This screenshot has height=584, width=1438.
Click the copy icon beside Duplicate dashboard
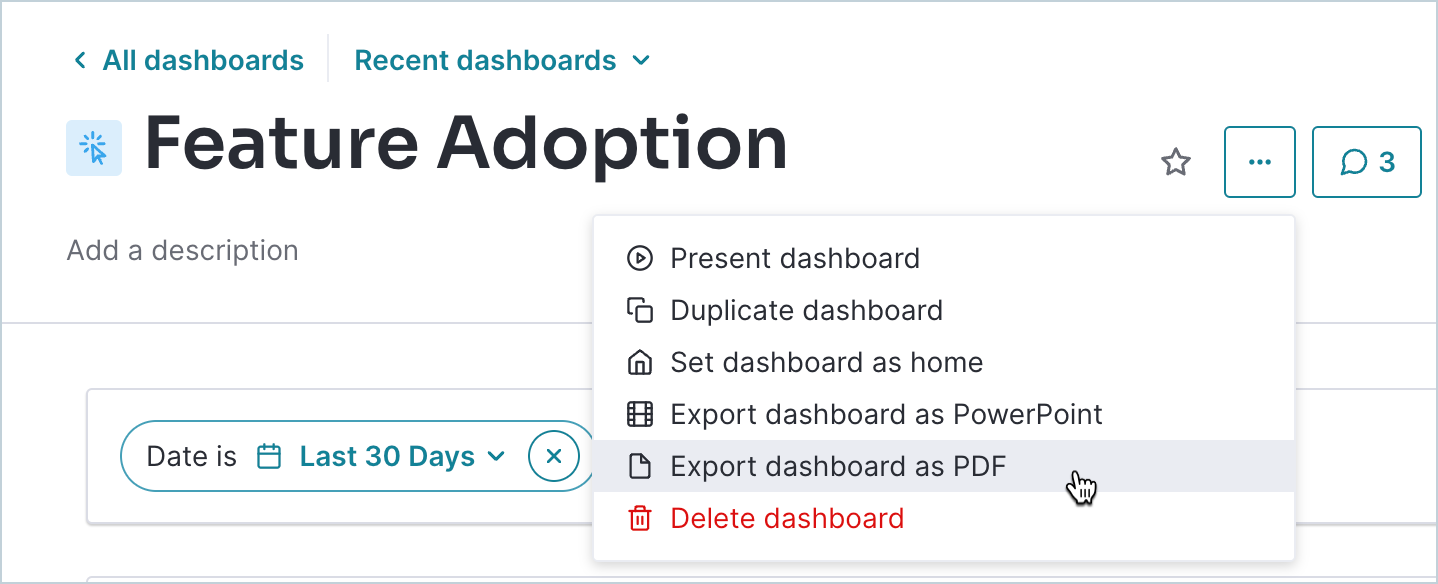pos(639,310)
